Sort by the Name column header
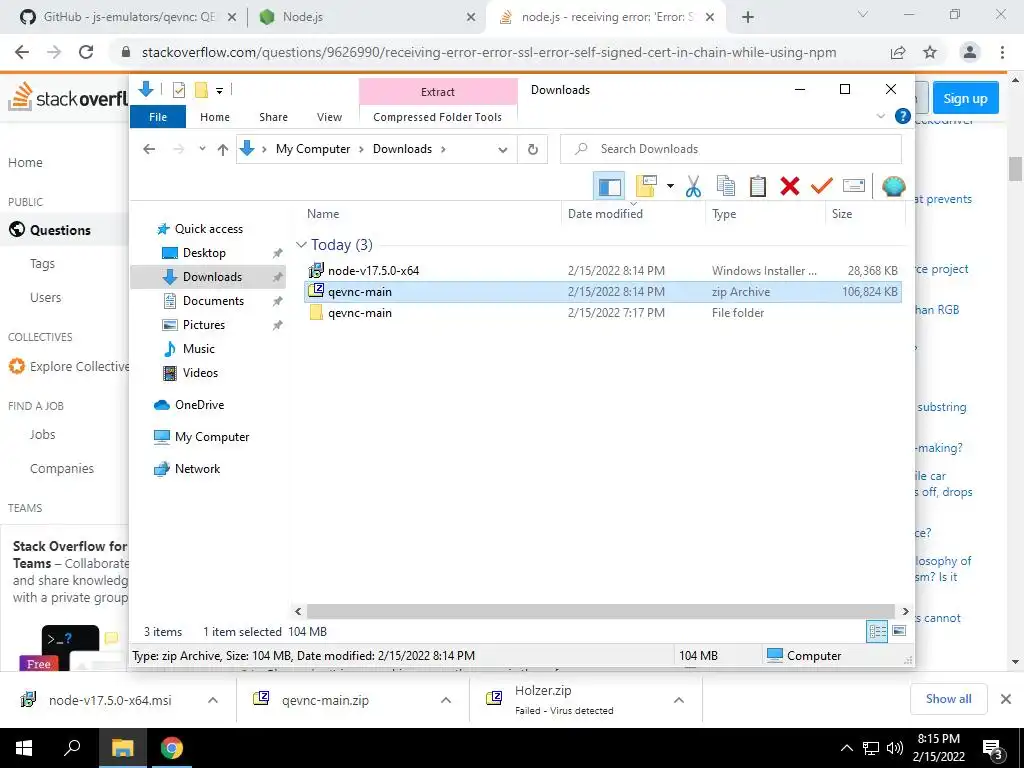The image size is (1024, 768). point(431,214)
